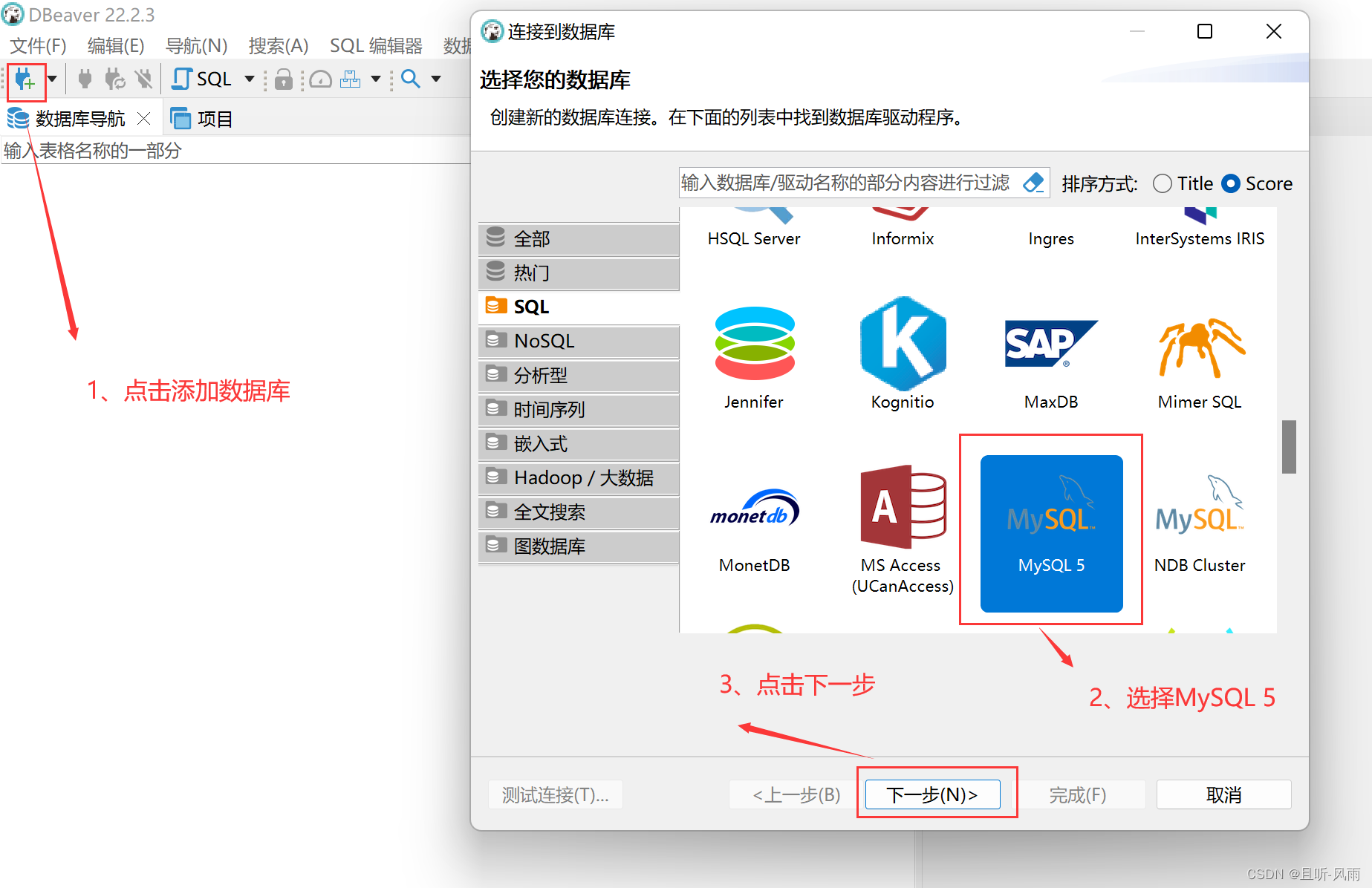Open the dropdown beside the search icon
Viewport: 1372px width, 888px height.
tap(435, 79)
